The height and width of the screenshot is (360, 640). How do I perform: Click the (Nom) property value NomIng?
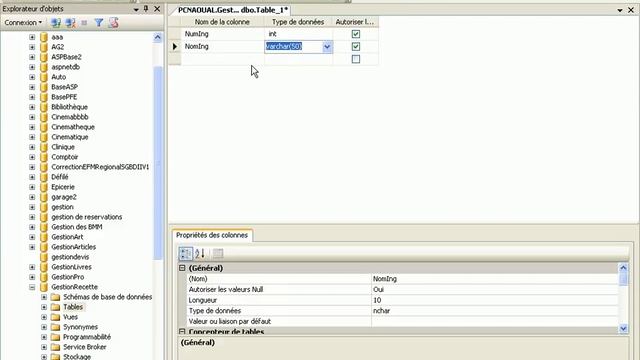[495, 279]
